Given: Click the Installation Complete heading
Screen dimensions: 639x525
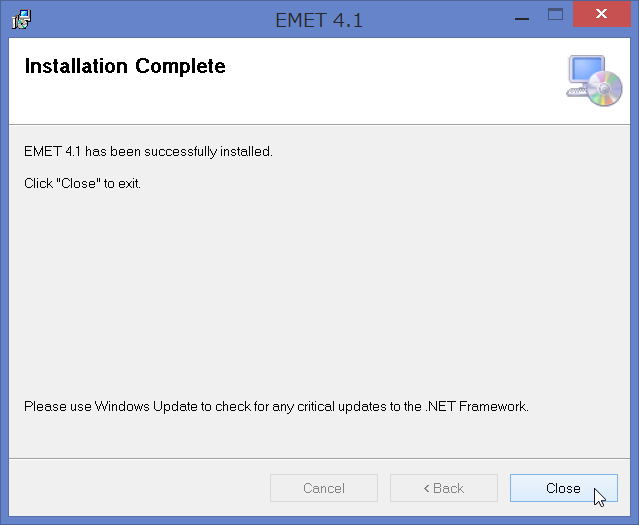Looking at the screenshot, I should coord(125,66).
